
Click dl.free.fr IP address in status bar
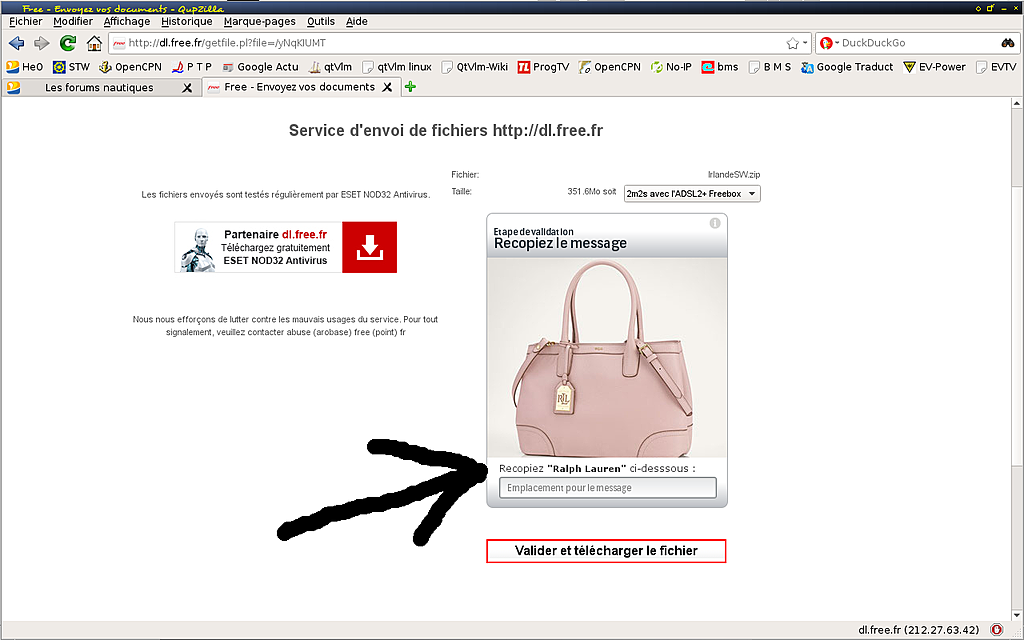[x=918, y=630]
